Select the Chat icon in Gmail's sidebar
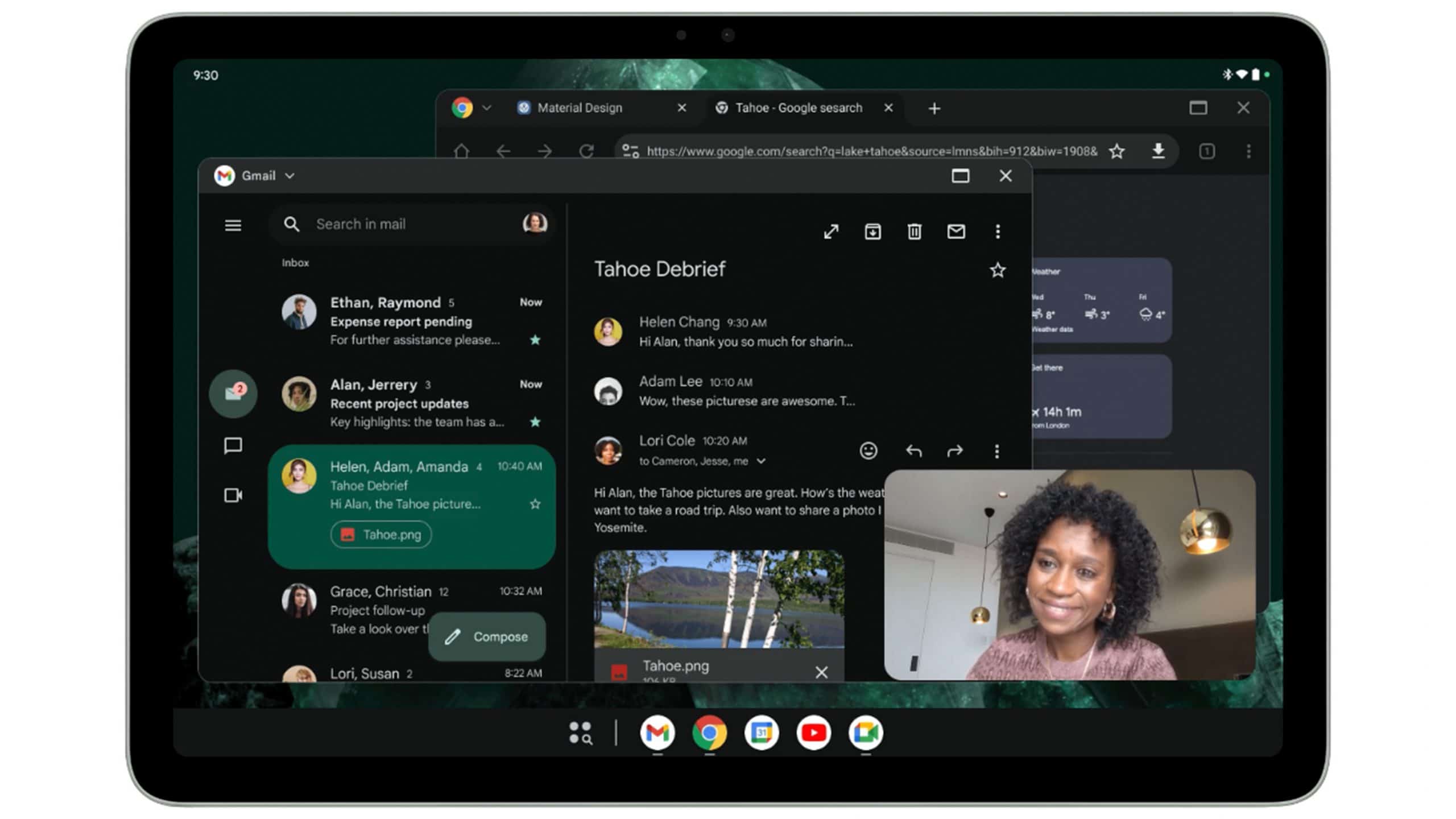Viewport: 1456px width, 819px height. (x=233, y=445)
